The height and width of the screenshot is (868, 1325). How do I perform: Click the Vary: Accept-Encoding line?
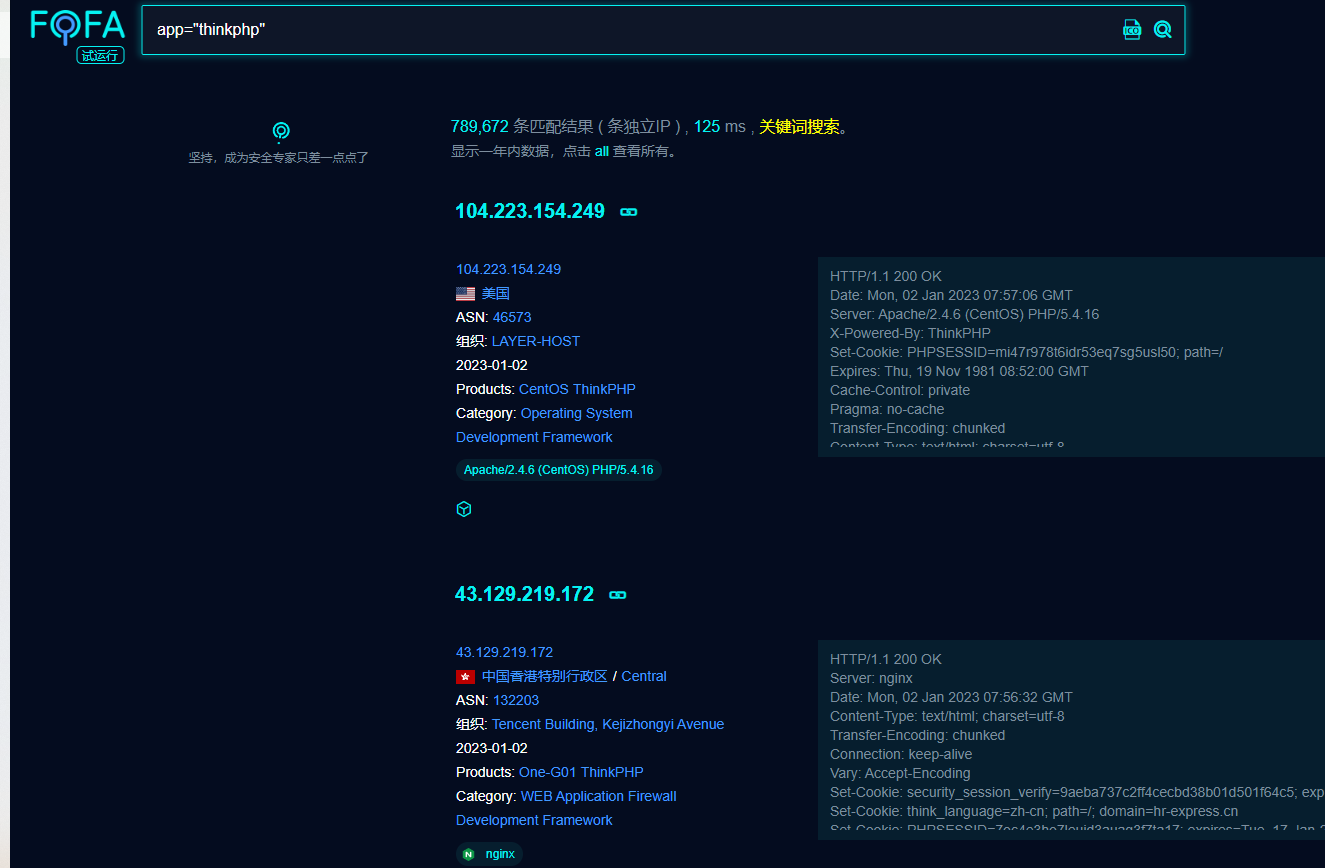point(900,773)
